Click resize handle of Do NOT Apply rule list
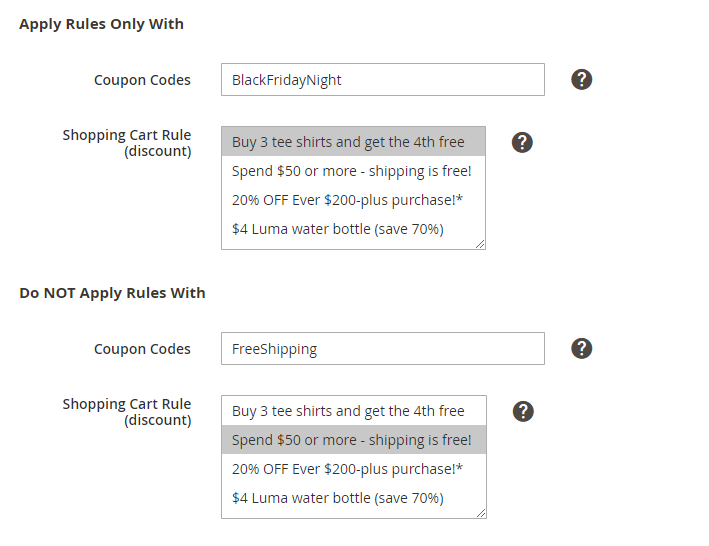Viewport: 709px width, 546px height. (x=480, y=512)
